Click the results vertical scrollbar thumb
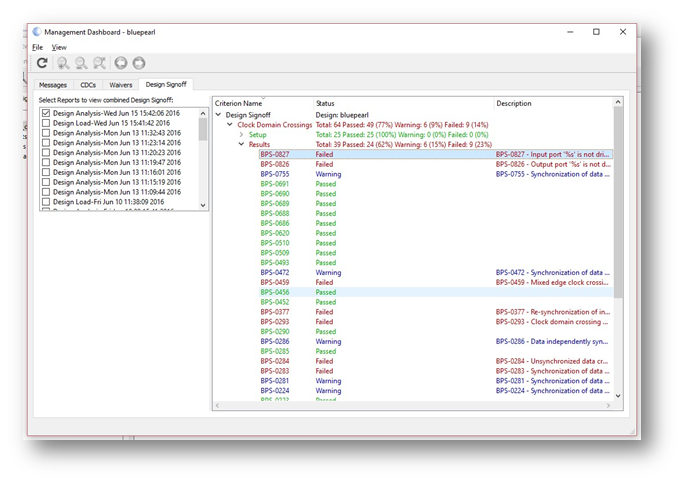 [618, 203]
